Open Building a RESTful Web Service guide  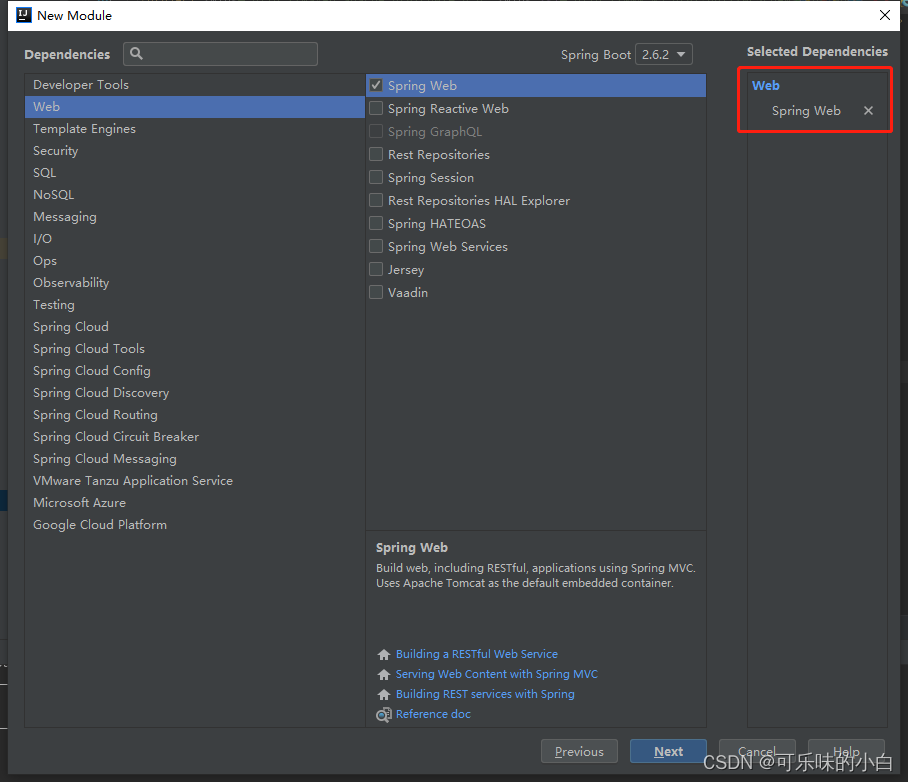tap(477, 654)
